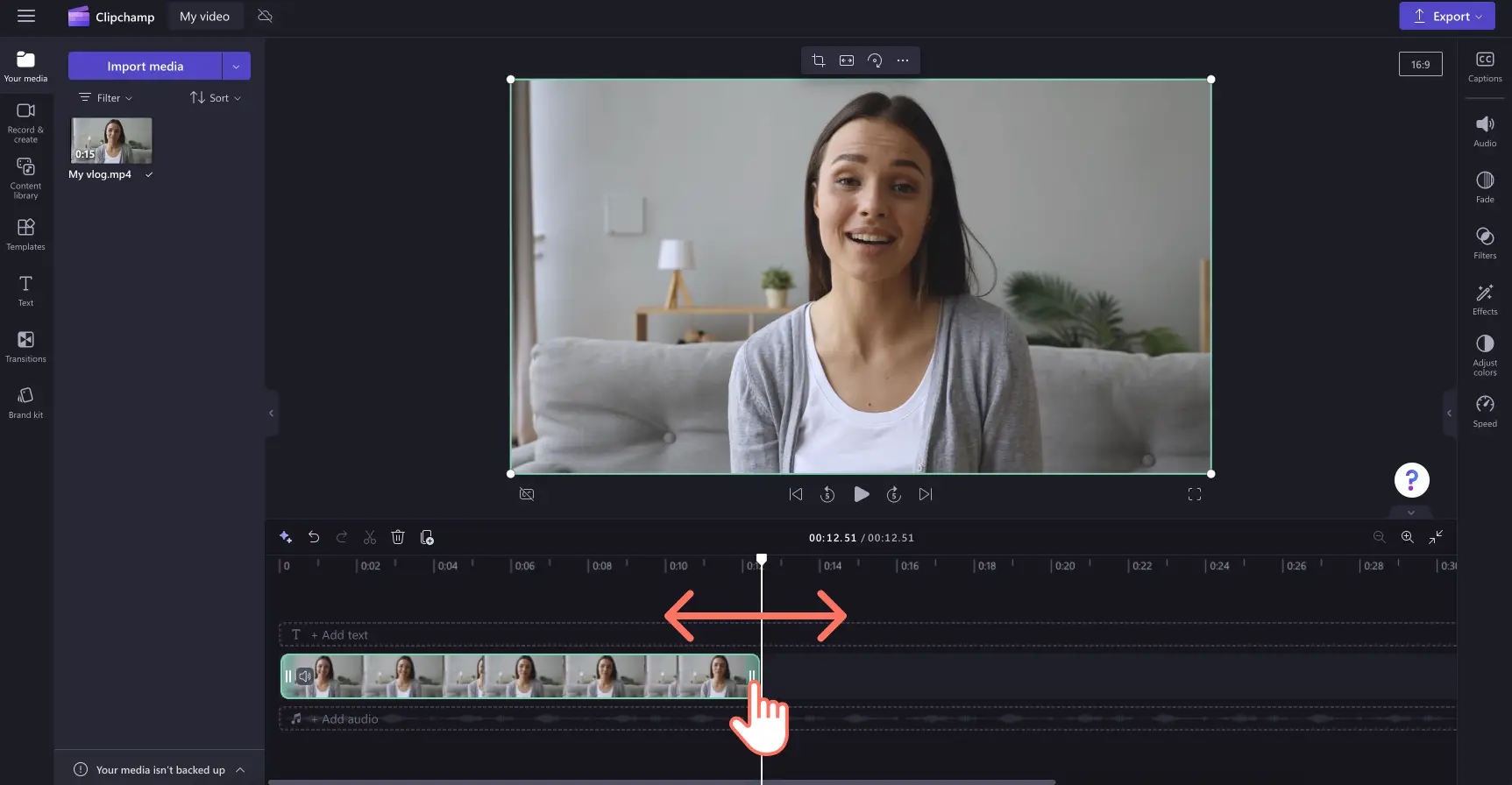Expand the Import media dropdown arrow

click(x=236, y=66)
